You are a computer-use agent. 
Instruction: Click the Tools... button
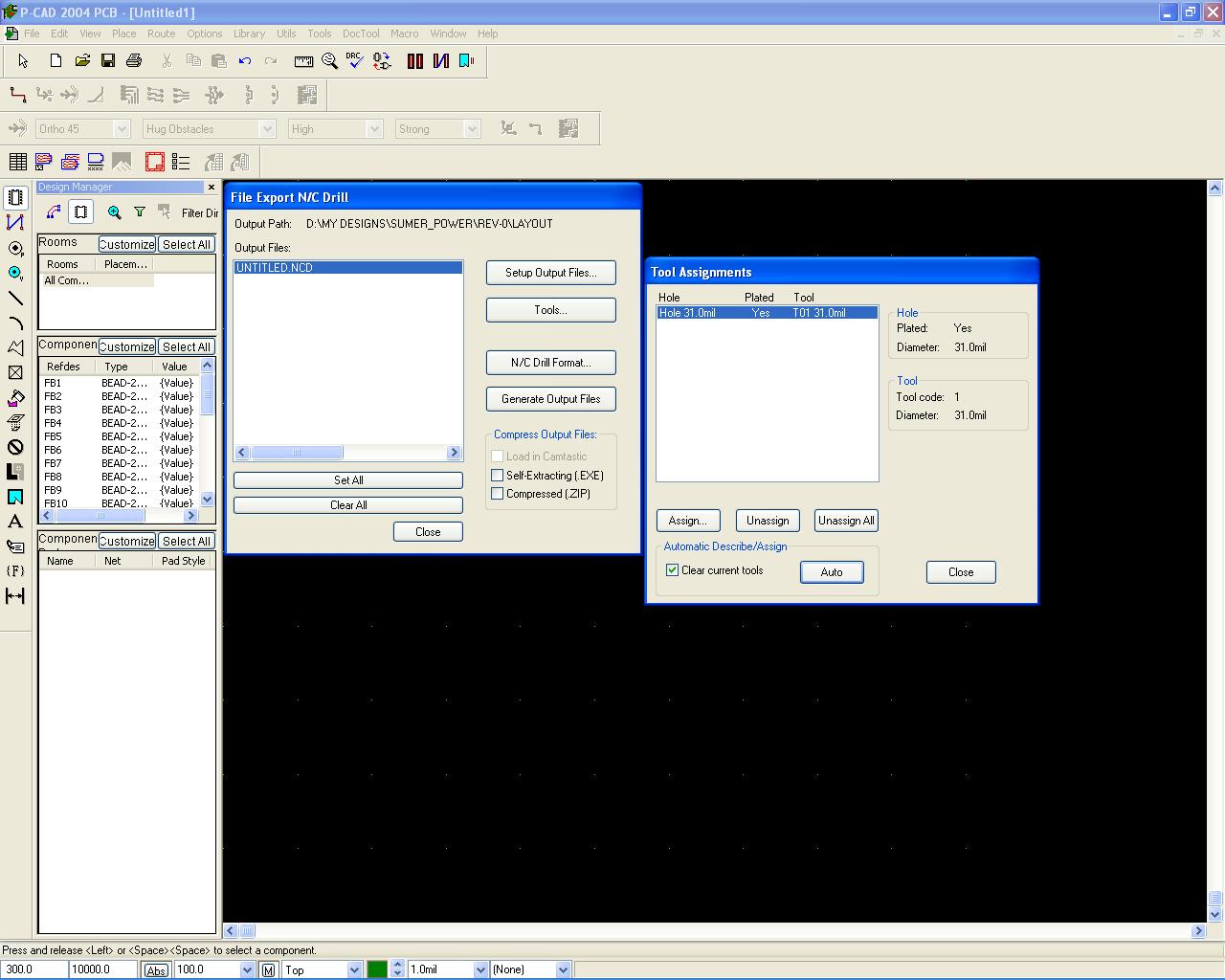click(551, 310)
